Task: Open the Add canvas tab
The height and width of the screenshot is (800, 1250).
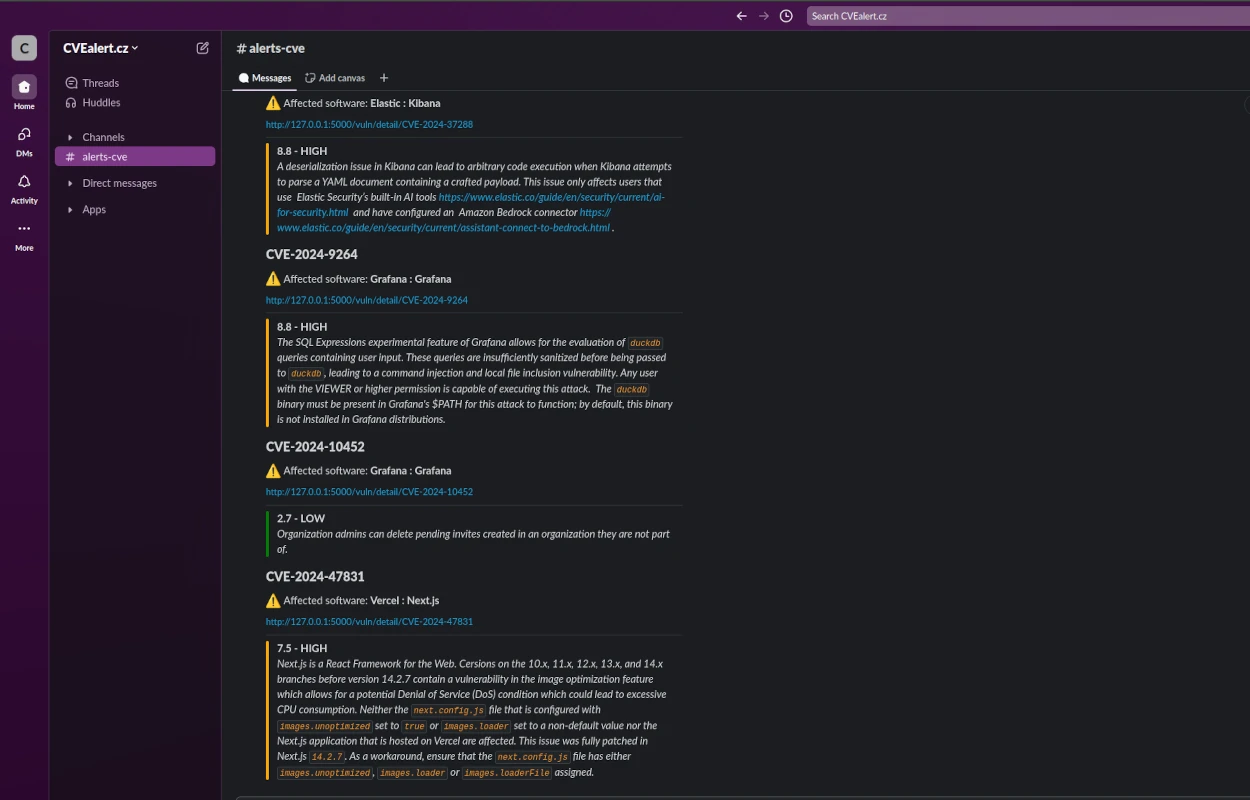Action: (335, 77)
